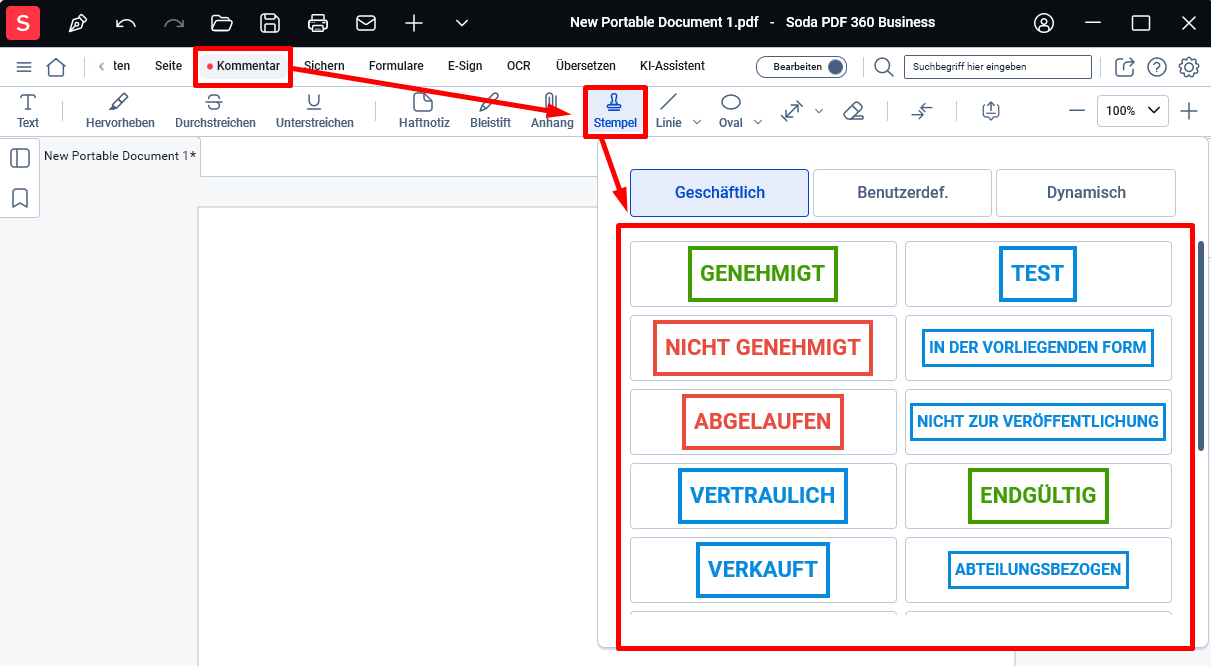
Task: Open the KI-Assistent tab
Action: click(x=672, y=66)
